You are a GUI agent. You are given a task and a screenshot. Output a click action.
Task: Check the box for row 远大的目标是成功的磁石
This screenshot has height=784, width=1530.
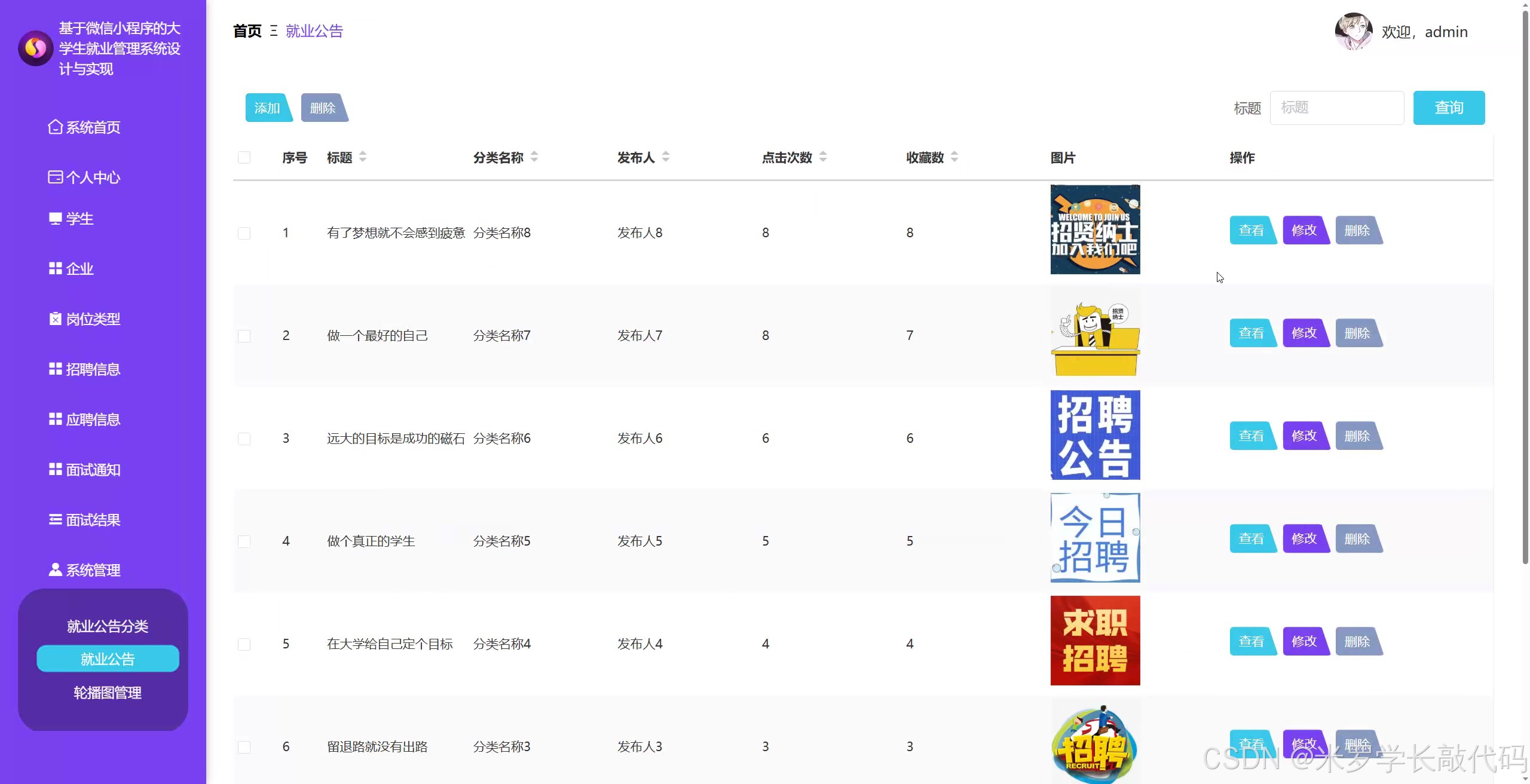(x=244, y=439)
